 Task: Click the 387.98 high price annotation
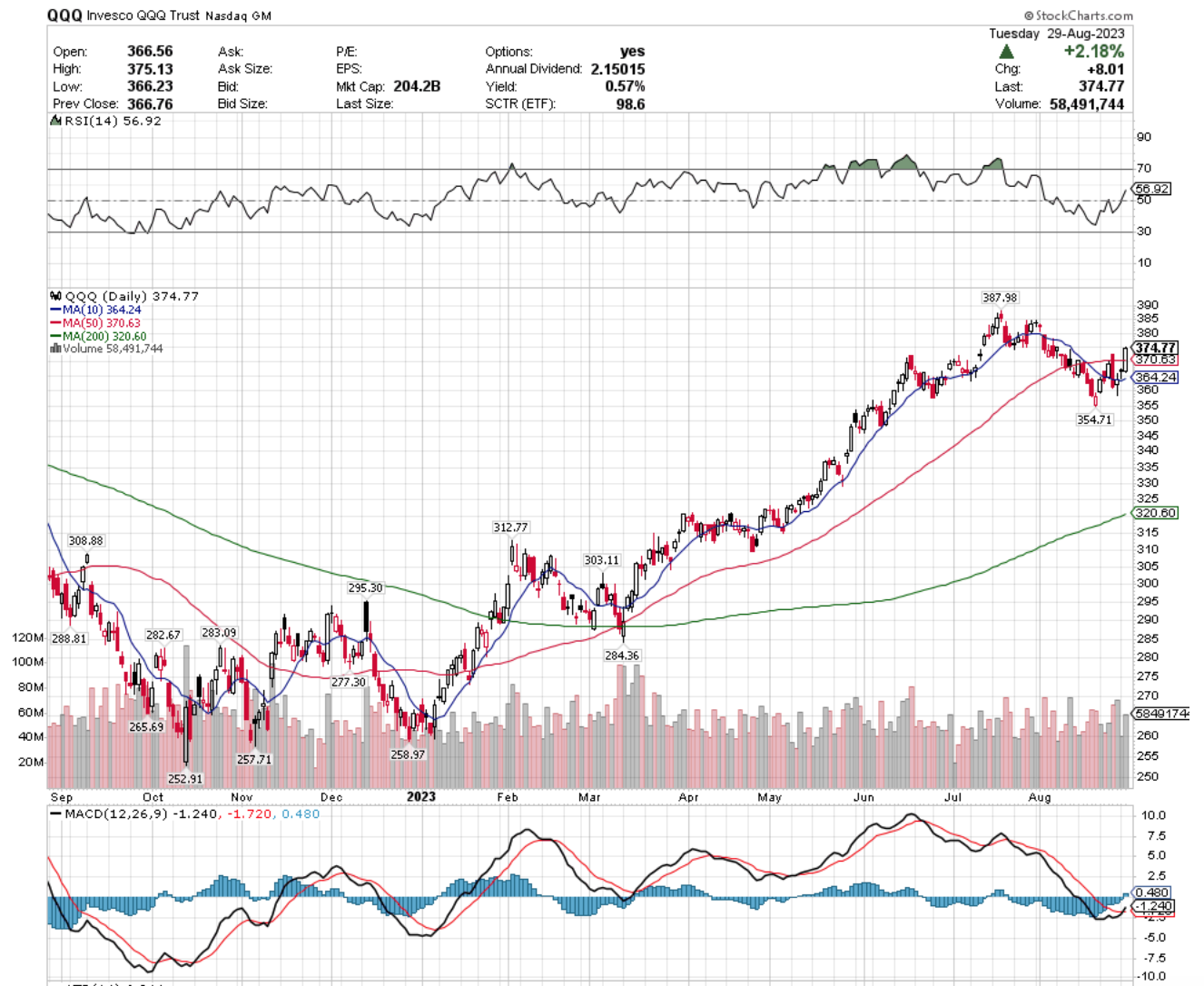[1000, 298]
